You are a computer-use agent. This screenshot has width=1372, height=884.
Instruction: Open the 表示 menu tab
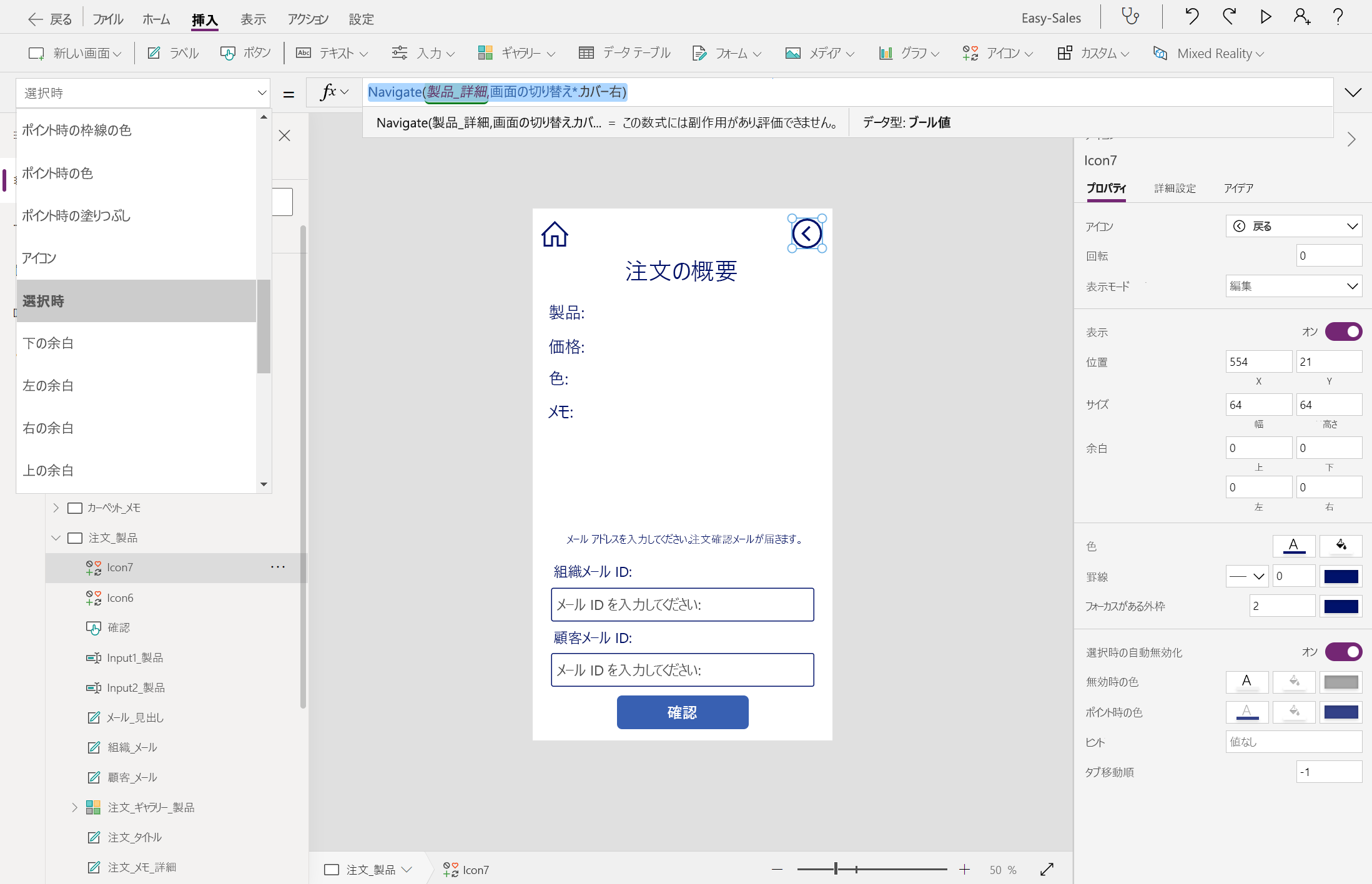coord(253,19)
